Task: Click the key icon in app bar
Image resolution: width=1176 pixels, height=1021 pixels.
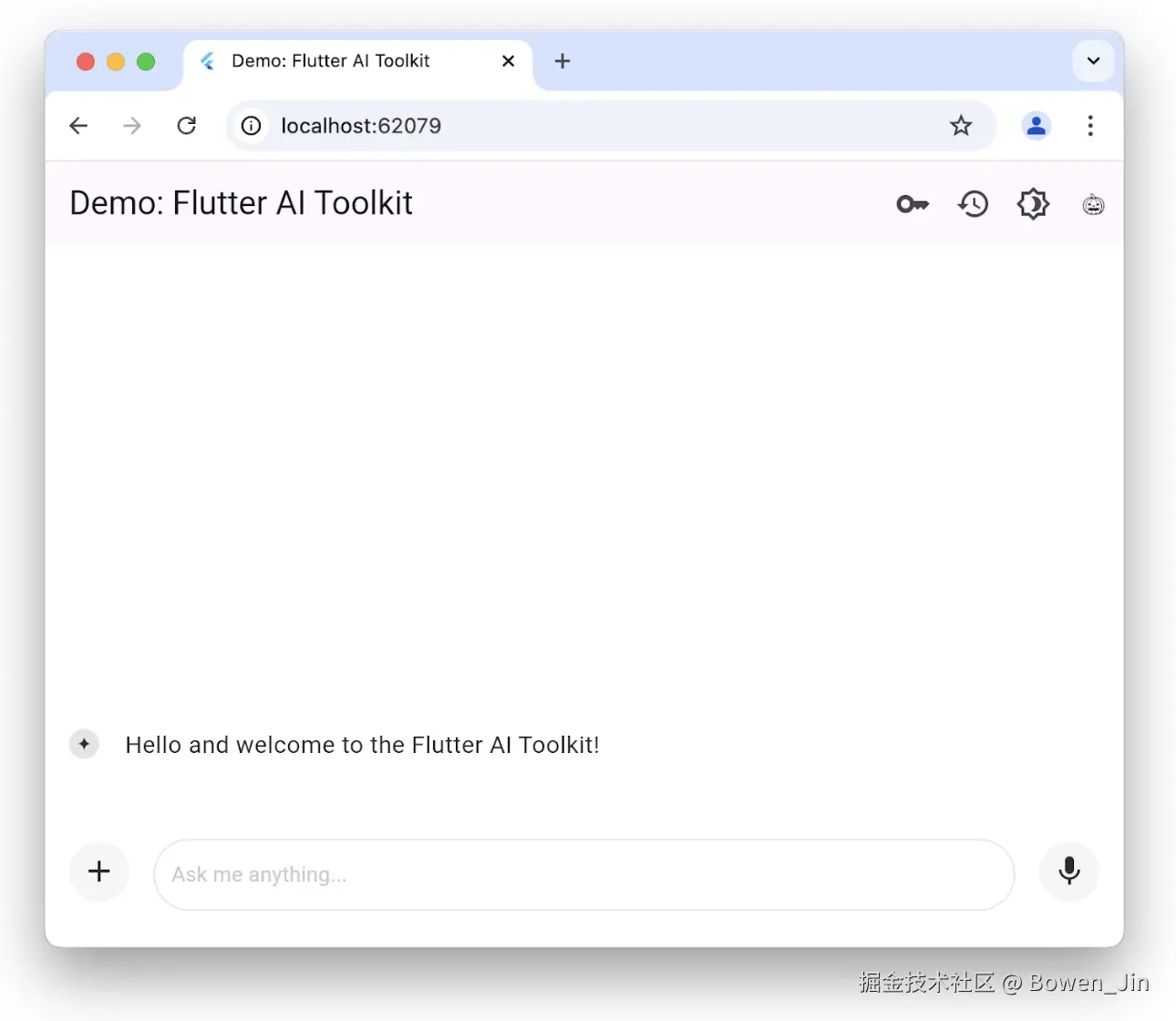Action: (x=913, y=204)
